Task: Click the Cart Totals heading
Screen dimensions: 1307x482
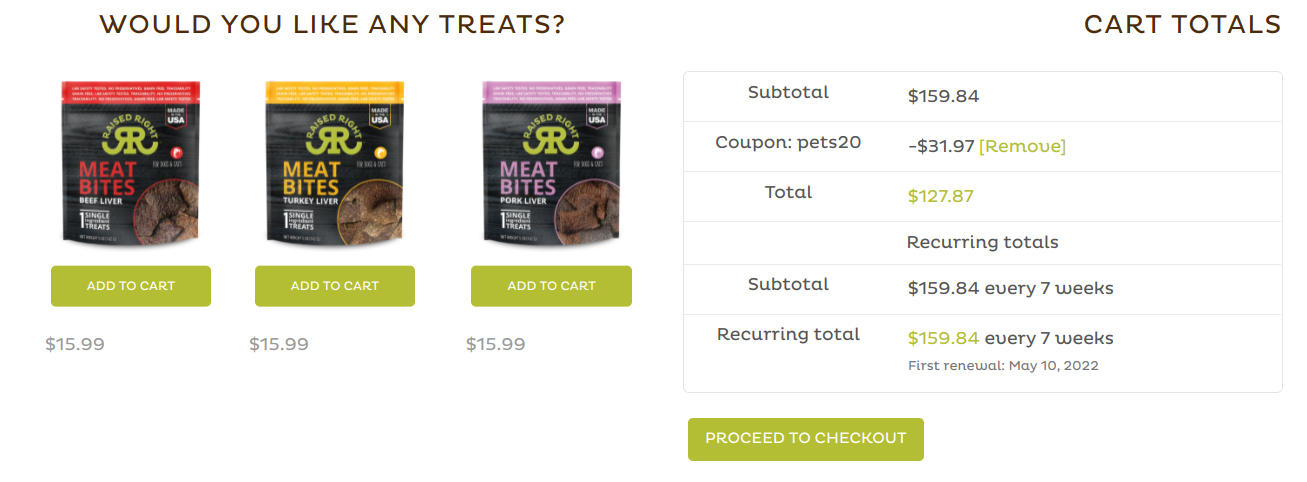Action: (1182, 25)
